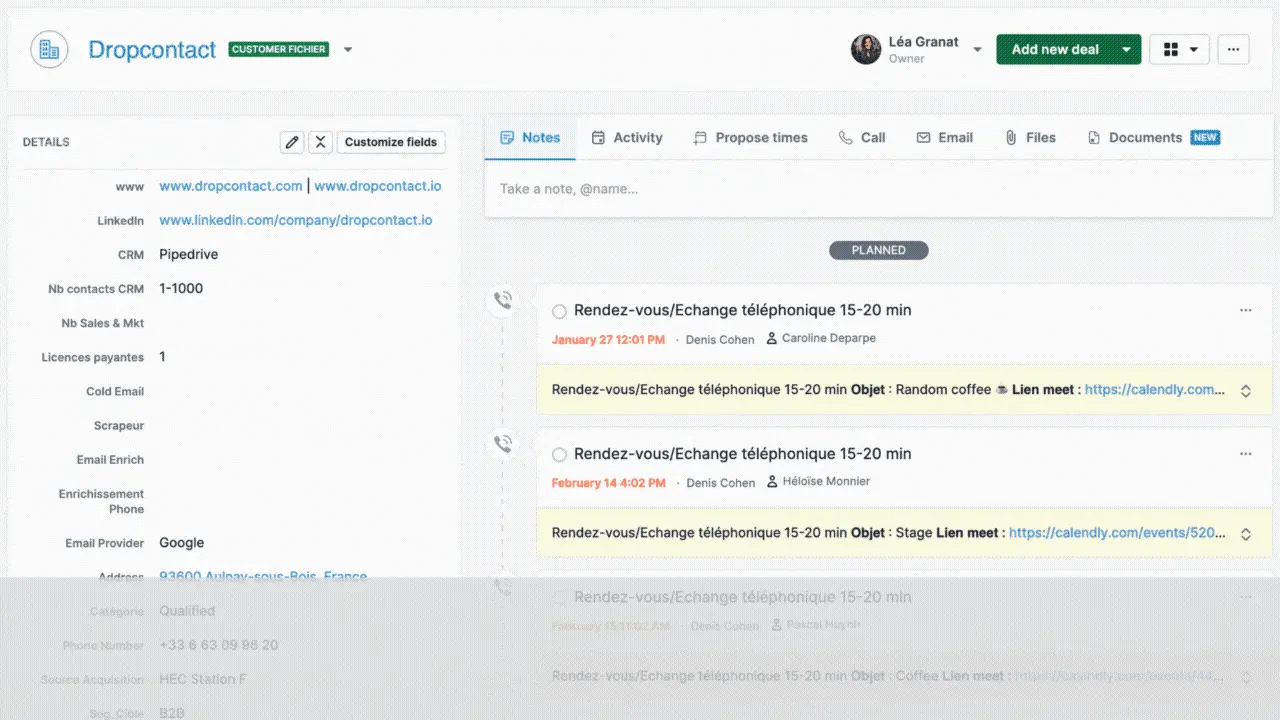Image resolution: width=1280 pixels, height=720 pixels.
Task: Switch to the Notes tab
Action: 530,138
